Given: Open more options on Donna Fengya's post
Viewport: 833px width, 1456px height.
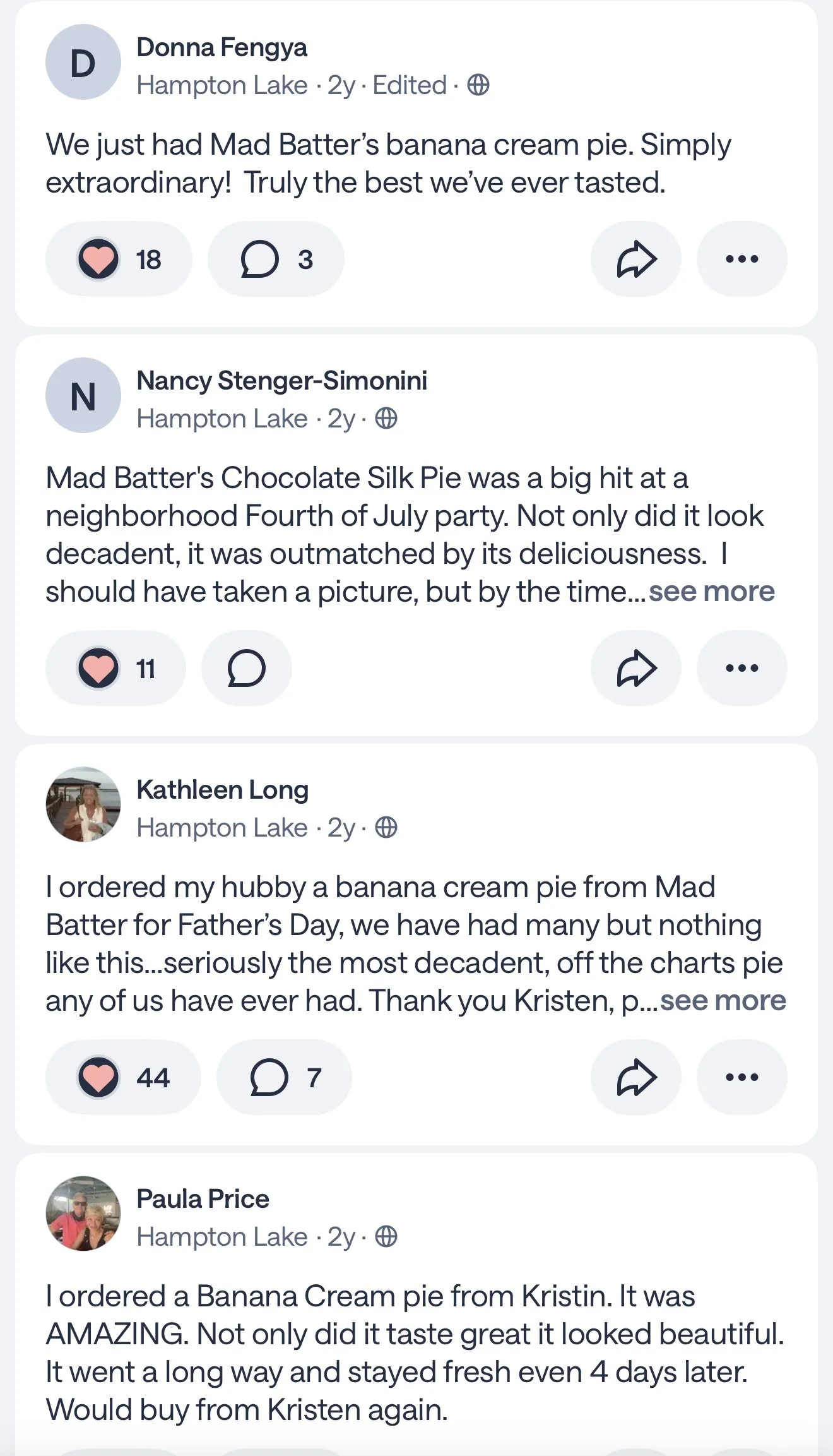Looking at the screenshot, I should point(741,259).
